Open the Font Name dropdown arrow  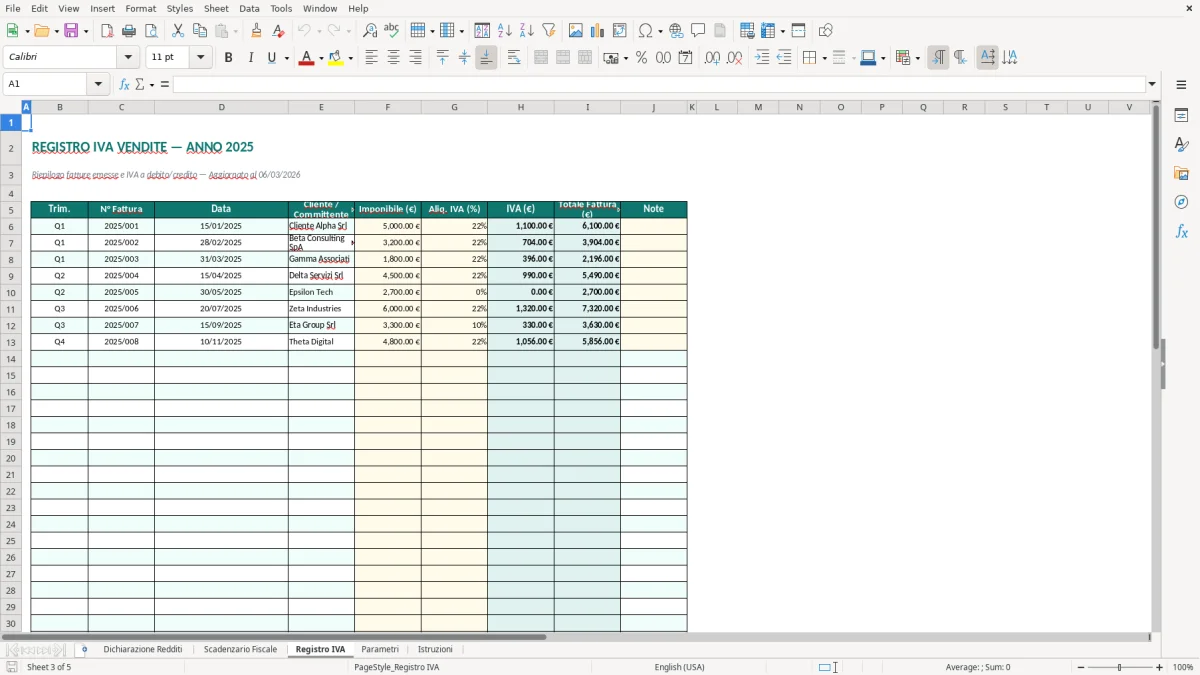pyautogui.click(x=128, y=57)
